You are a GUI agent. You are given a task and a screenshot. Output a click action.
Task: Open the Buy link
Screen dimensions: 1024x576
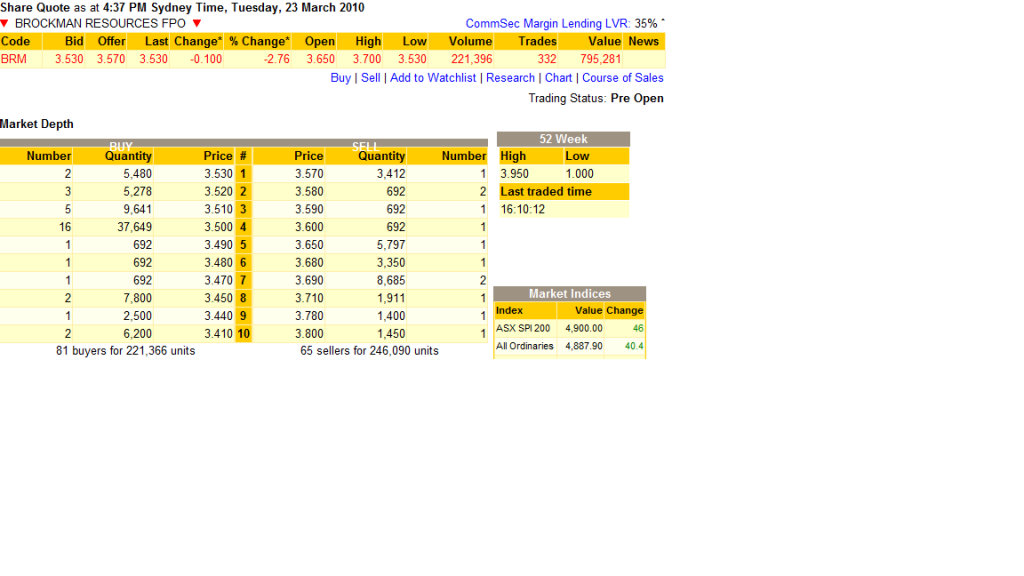(x=340, y=78)
